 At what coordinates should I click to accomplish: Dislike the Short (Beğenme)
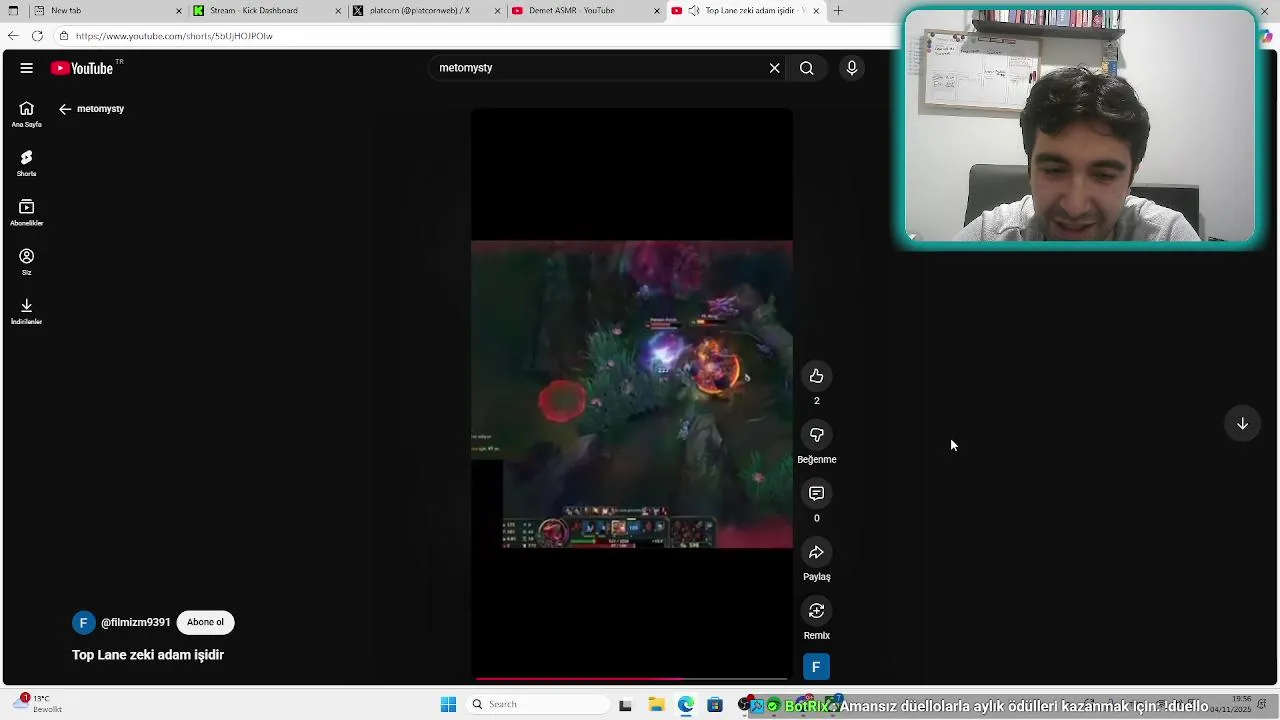click(817, 435)
